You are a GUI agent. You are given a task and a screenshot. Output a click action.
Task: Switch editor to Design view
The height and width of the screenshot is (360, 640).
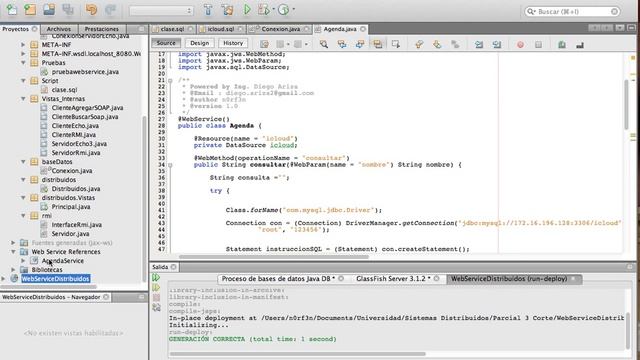(x=200, y=43)
